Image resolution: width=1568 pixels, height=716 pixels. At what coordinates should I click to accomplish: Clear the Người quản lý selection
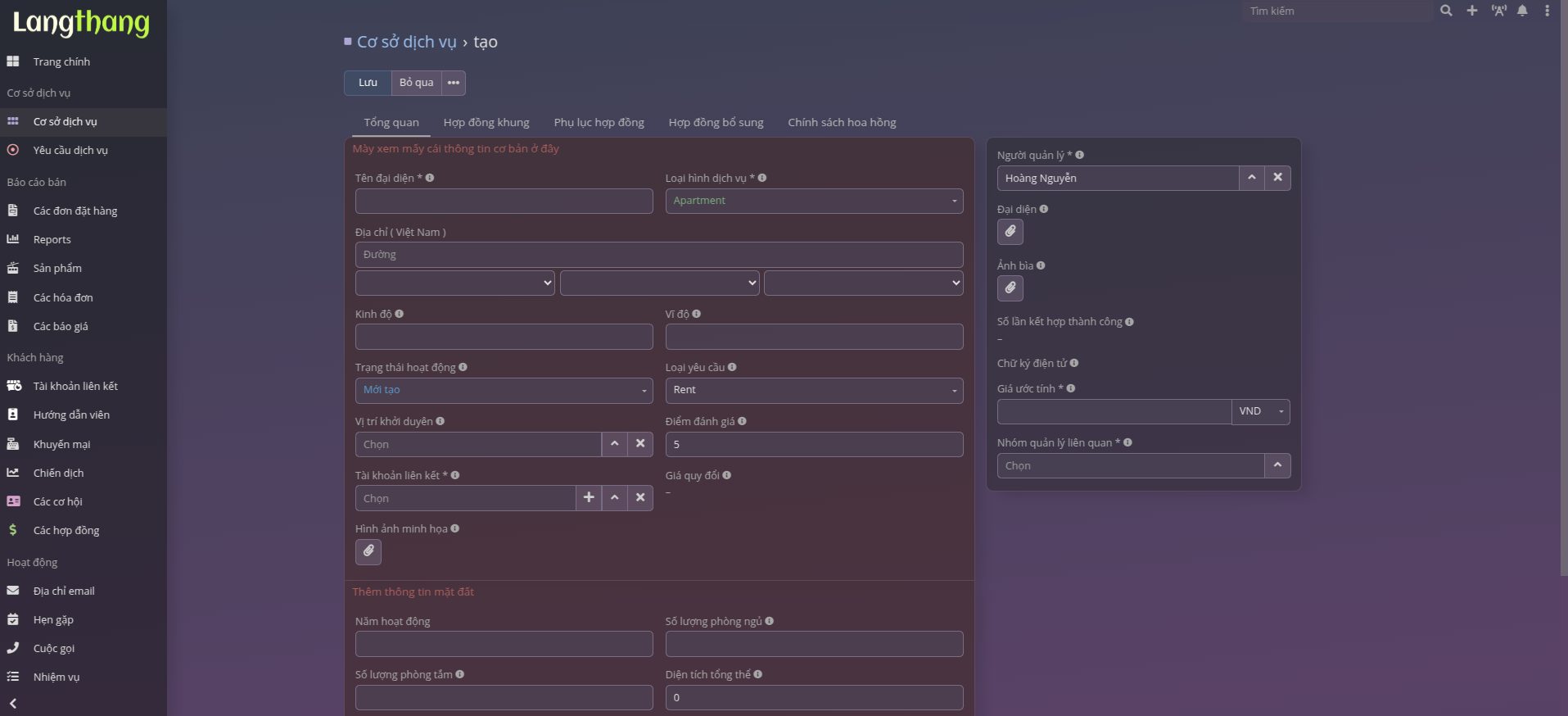(1277, 178)
